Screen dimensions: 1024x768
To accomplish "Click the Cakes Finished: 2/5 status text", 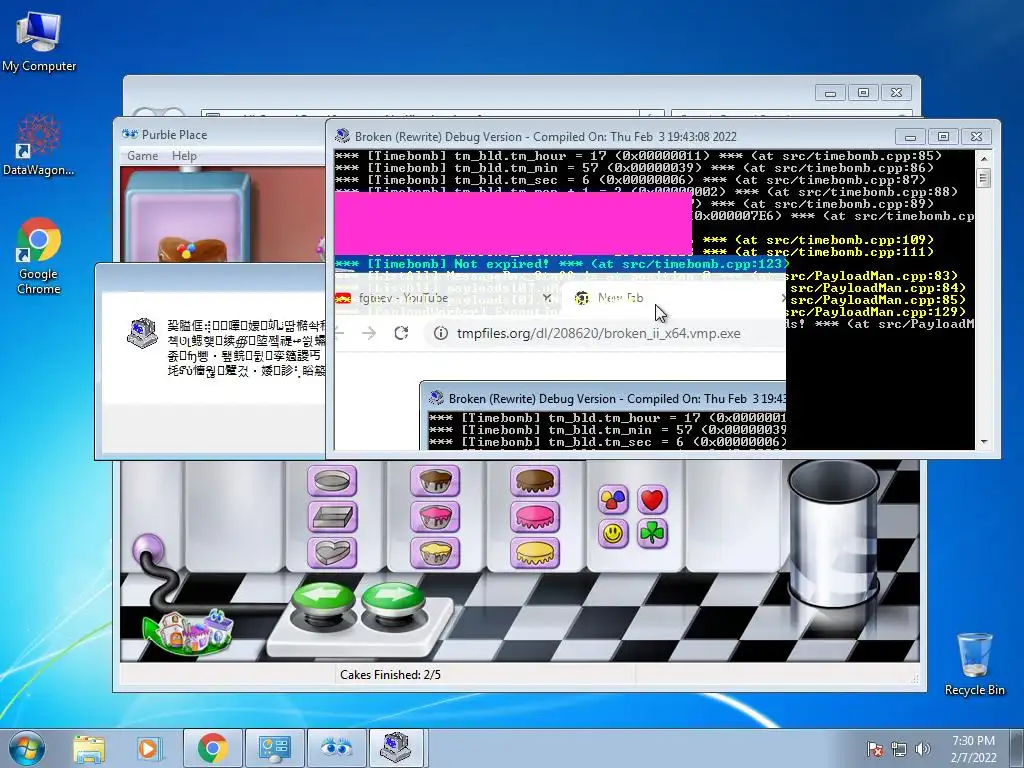I will (391, 675).
